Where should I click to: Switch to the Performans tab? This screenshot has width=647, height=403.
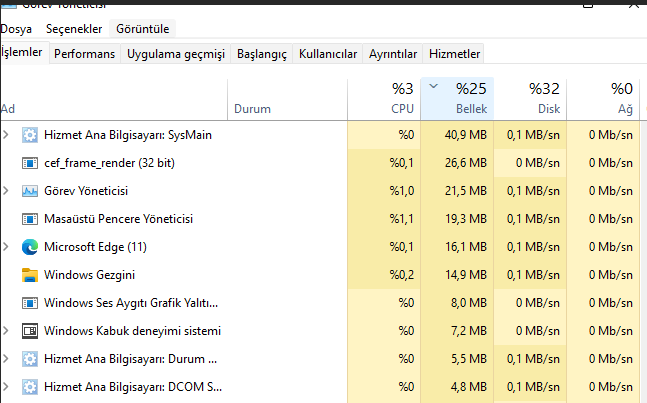coord(85,54)
